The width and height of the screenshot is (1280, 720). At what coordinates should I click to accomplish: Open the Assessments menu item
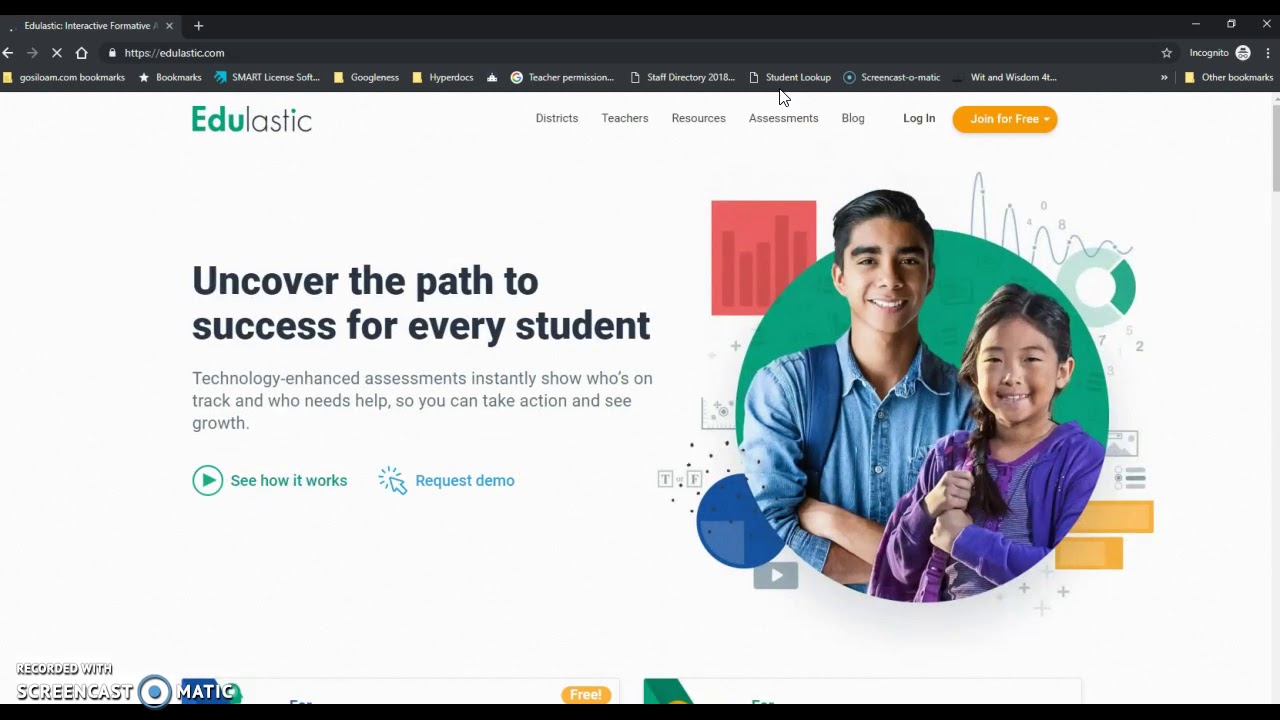coord(784,118)
